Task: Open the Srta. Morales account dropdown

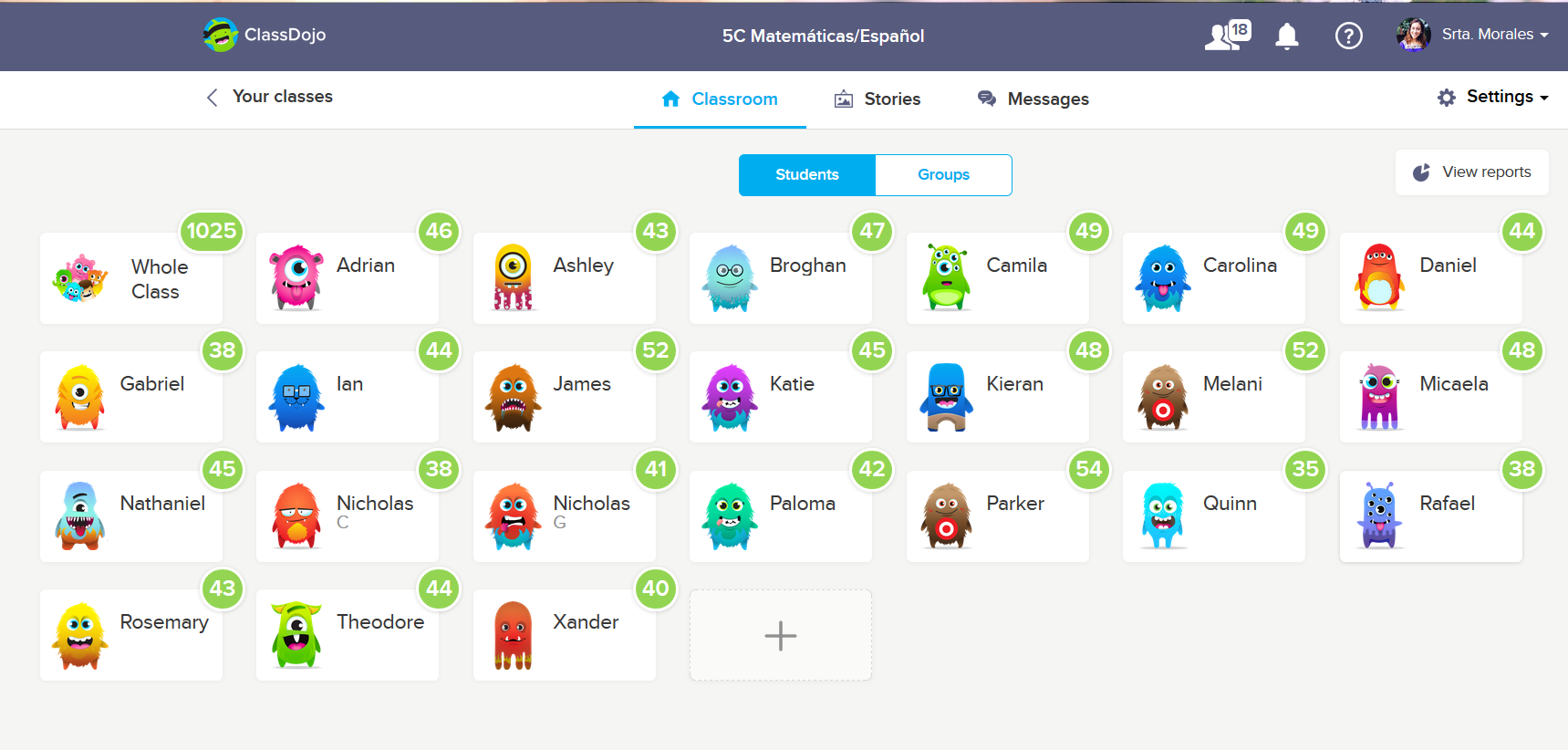Action: 1496,35
